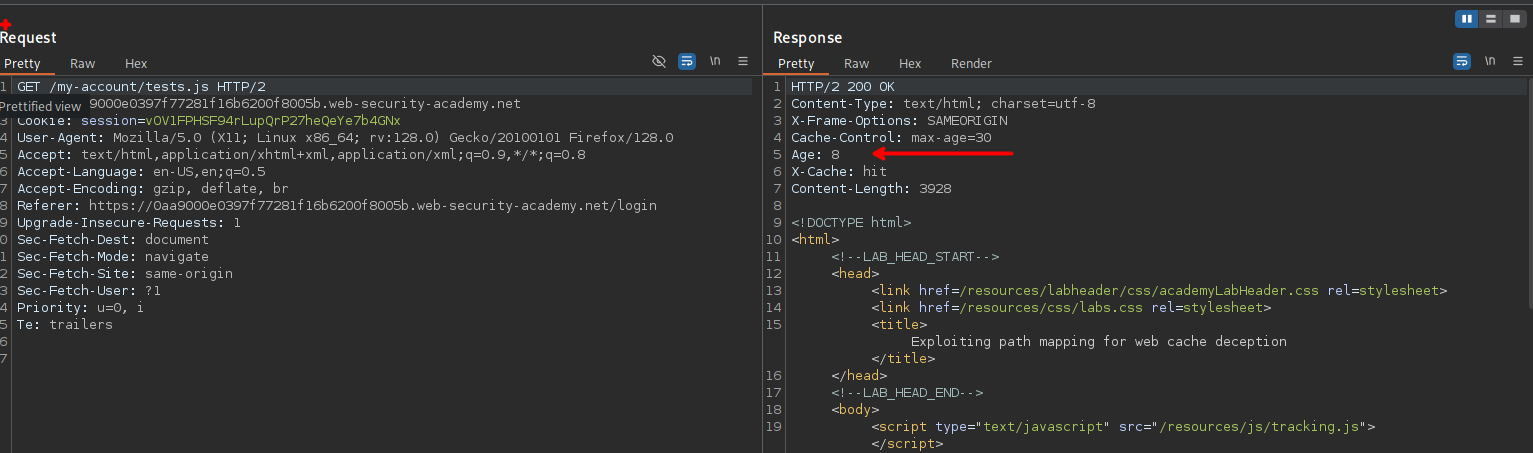Switch Response view to Hex tab

pyautogui.click(x=910, y=64)
